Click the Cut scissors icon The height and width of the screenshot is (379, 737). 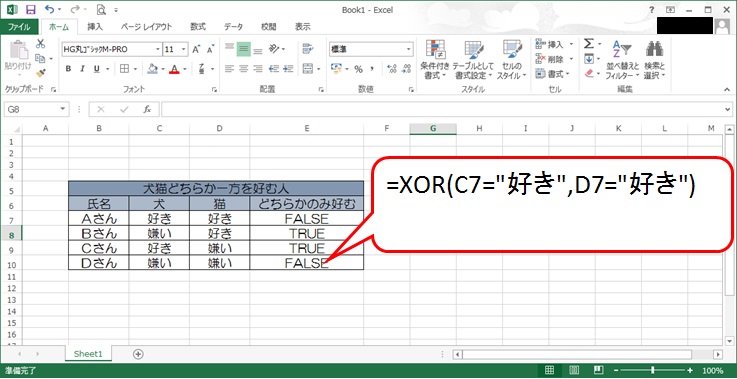(40, 44)
